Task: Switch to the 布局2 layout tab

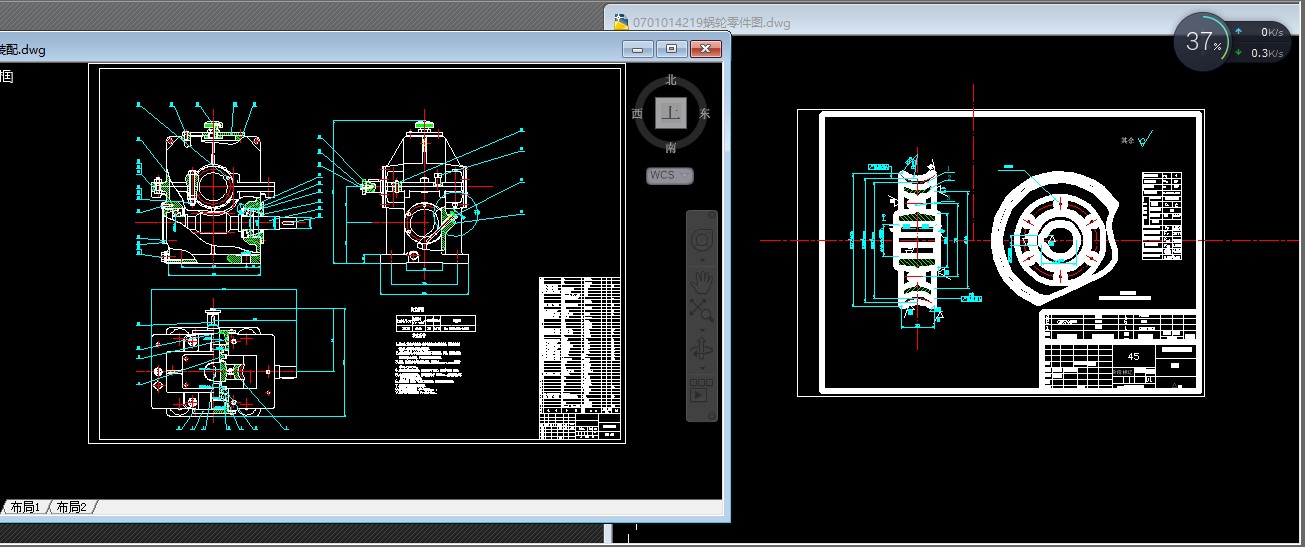Action: (x=71, y=508)
